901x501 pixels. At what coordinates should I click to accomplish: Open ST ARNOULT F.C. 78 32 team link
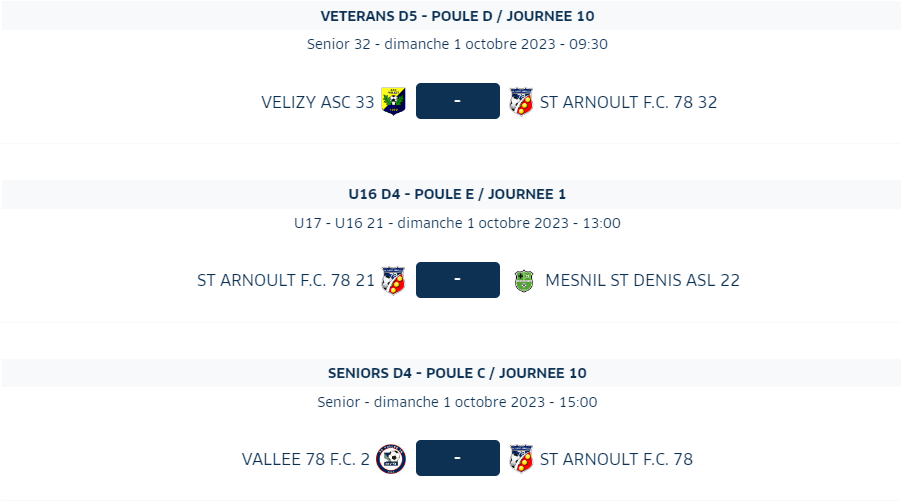pyautogui.click(x=629, y=102)
